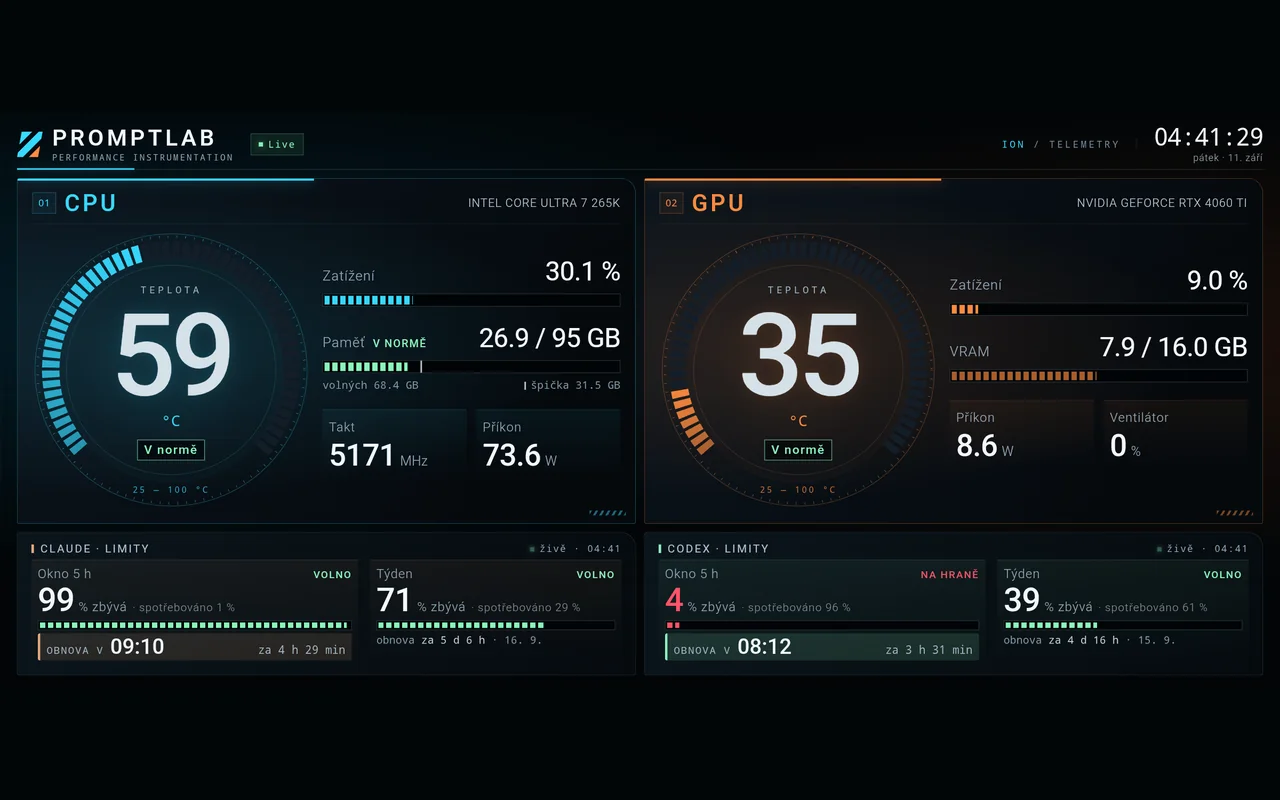Click the "OBNOVA V 09:10" reset row

click(194, 647)
